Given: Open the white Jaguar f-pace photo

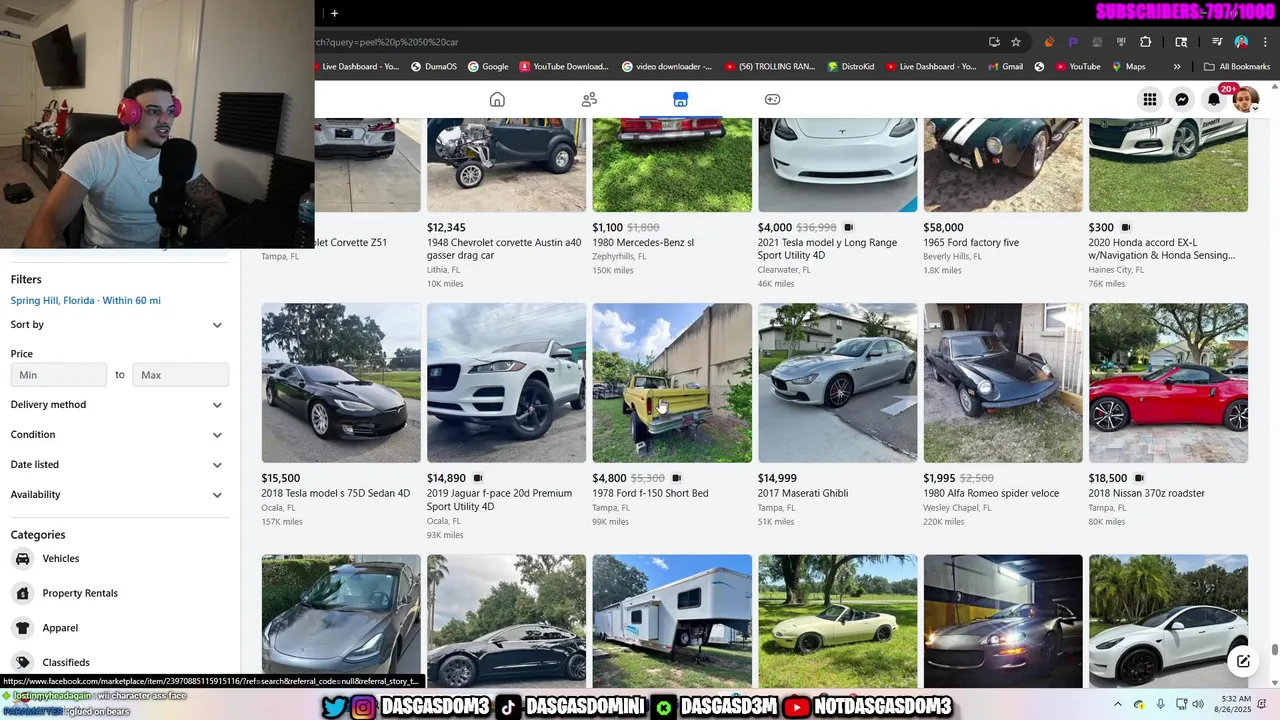Looking at the screenshot, I should [x=507, y=383].
